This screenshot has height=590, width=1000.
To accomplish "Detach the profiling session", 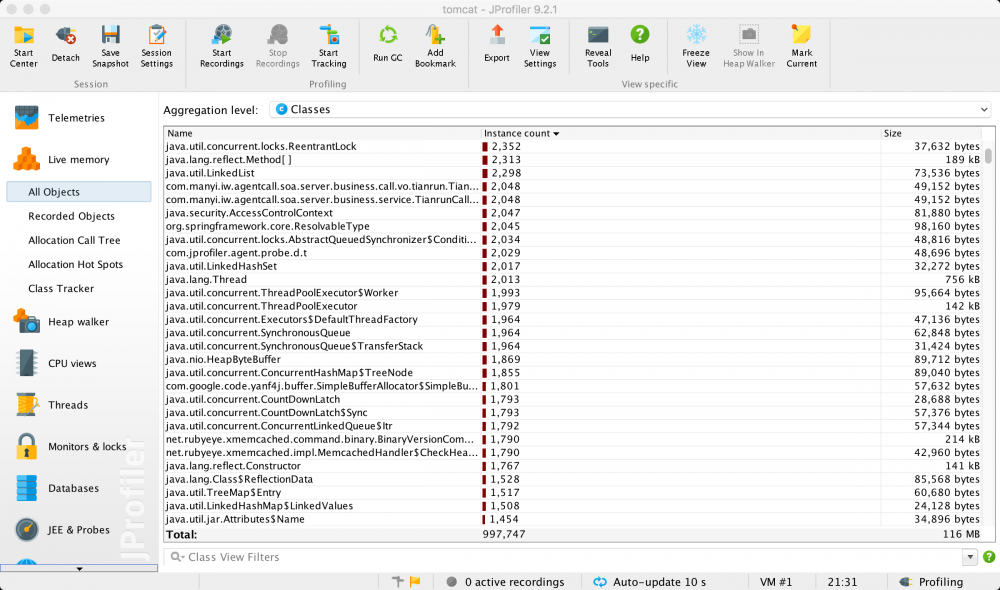I will (66, 46).
